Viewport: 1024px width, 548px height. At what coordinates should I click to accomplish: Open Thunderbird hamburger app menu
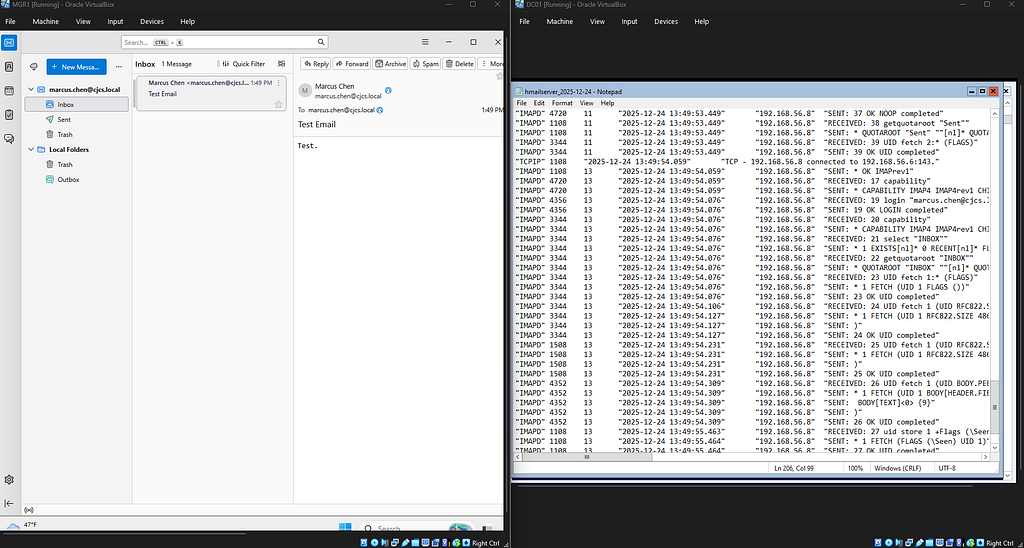[425, 42]
